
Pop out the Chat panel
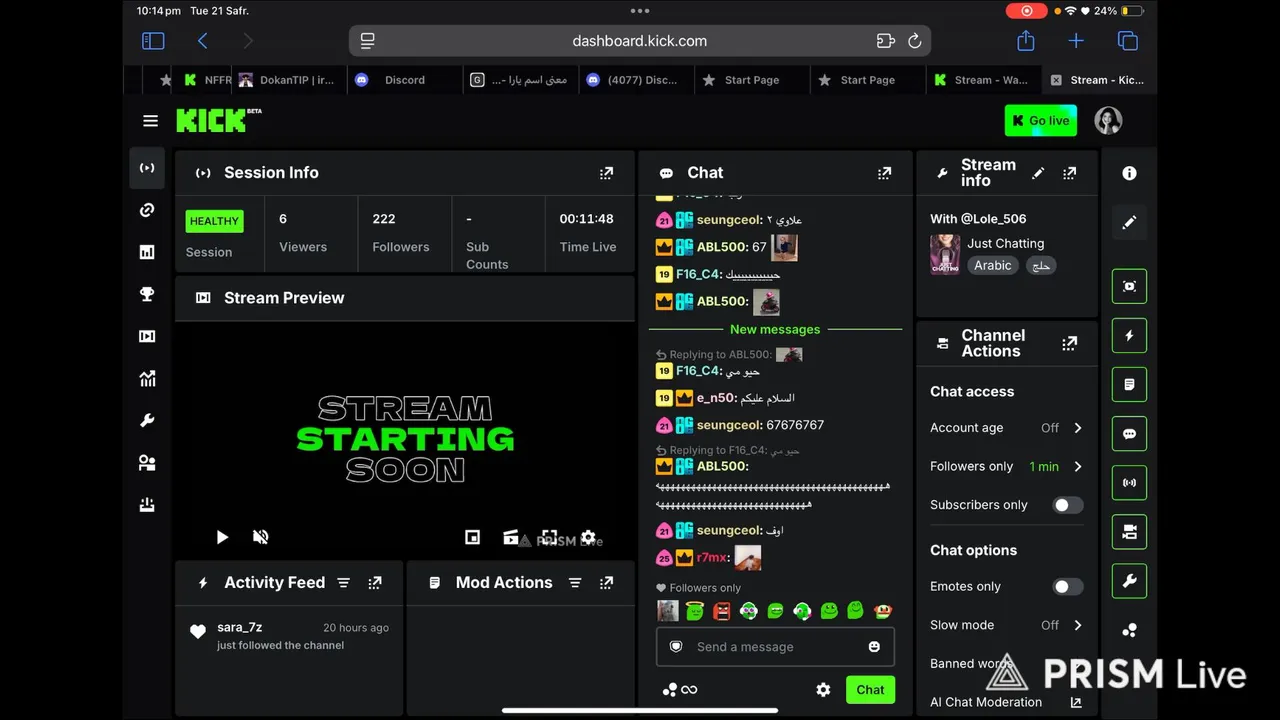pos(884,173)
